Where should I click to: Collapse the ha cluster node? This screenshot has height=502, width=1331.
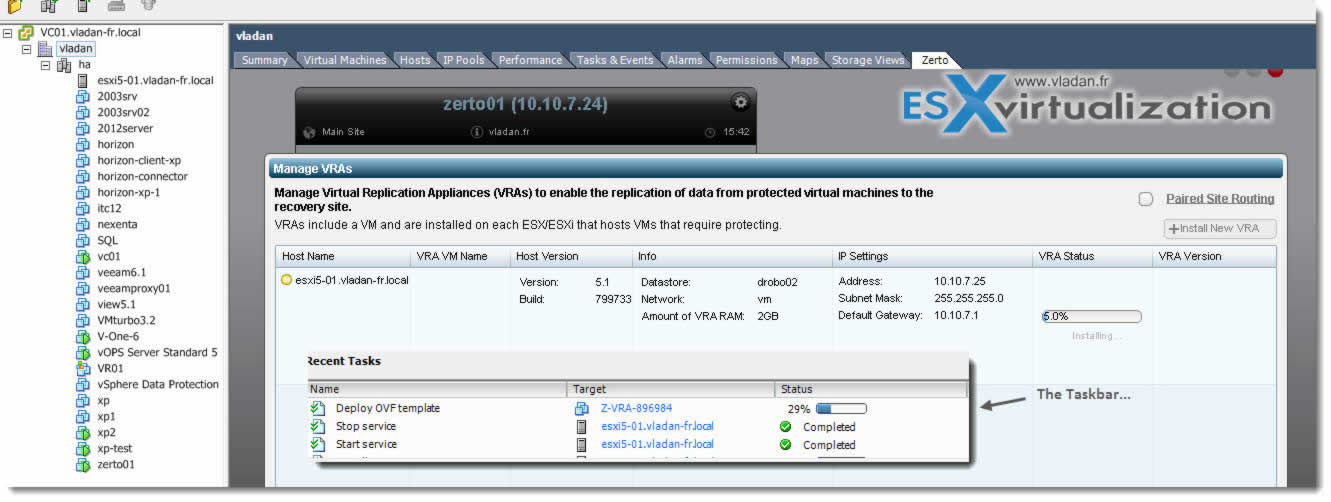point(46,65)
